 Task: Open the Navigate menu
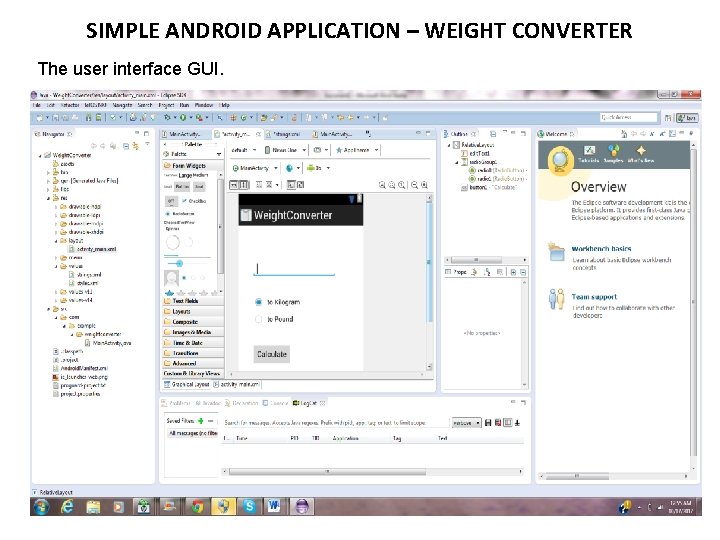pos(122,105)
